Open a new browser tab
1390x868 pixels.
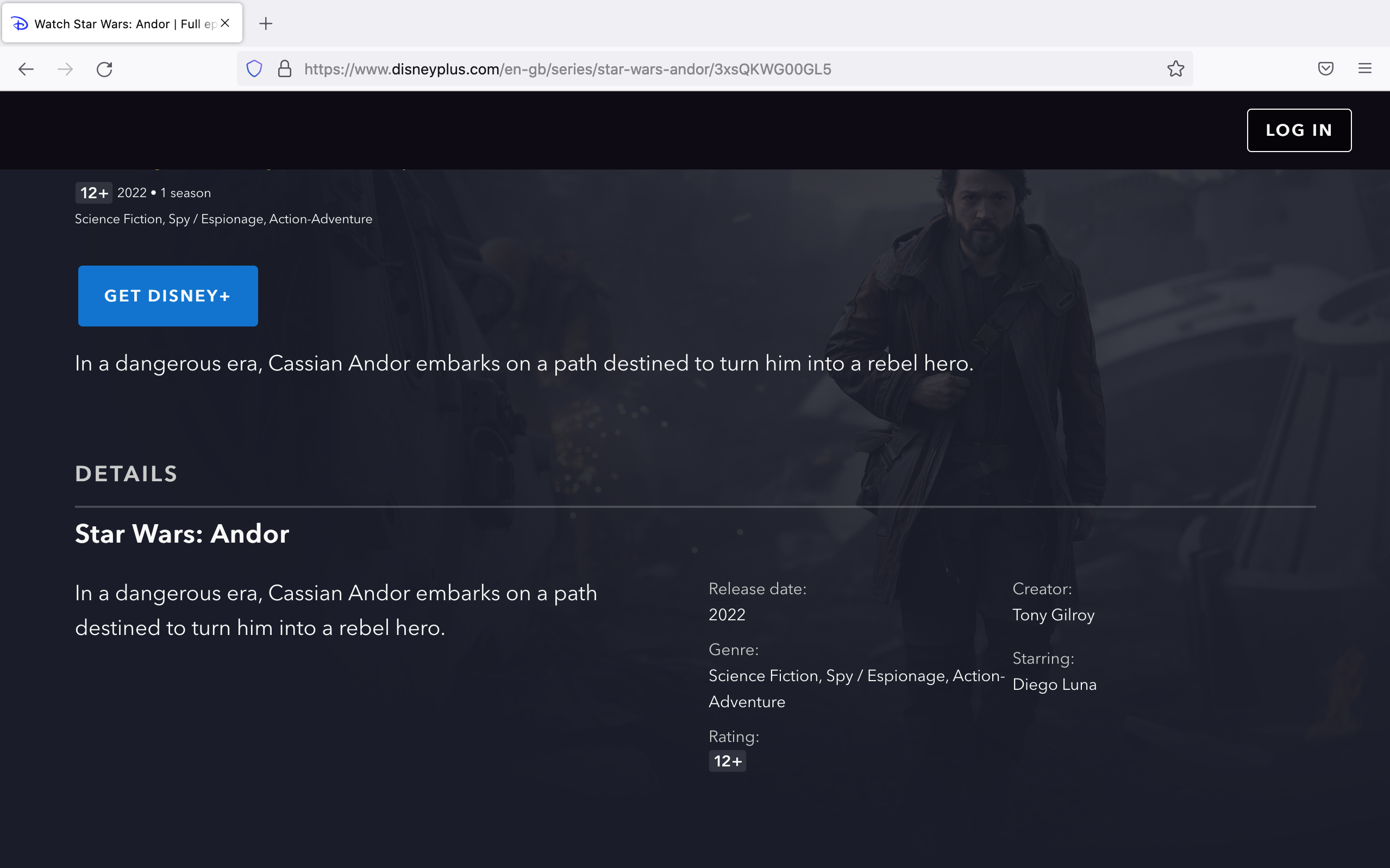tap(266, 23)
